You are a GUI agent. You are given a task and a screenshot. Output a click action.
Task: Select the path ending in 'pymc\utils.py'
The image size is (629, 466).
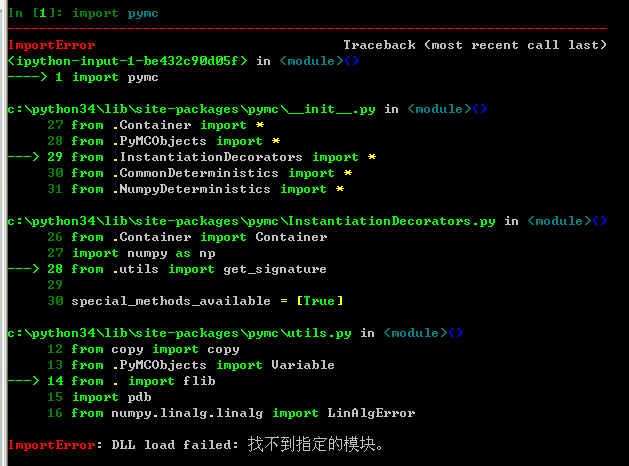click(x=180, y=333)
